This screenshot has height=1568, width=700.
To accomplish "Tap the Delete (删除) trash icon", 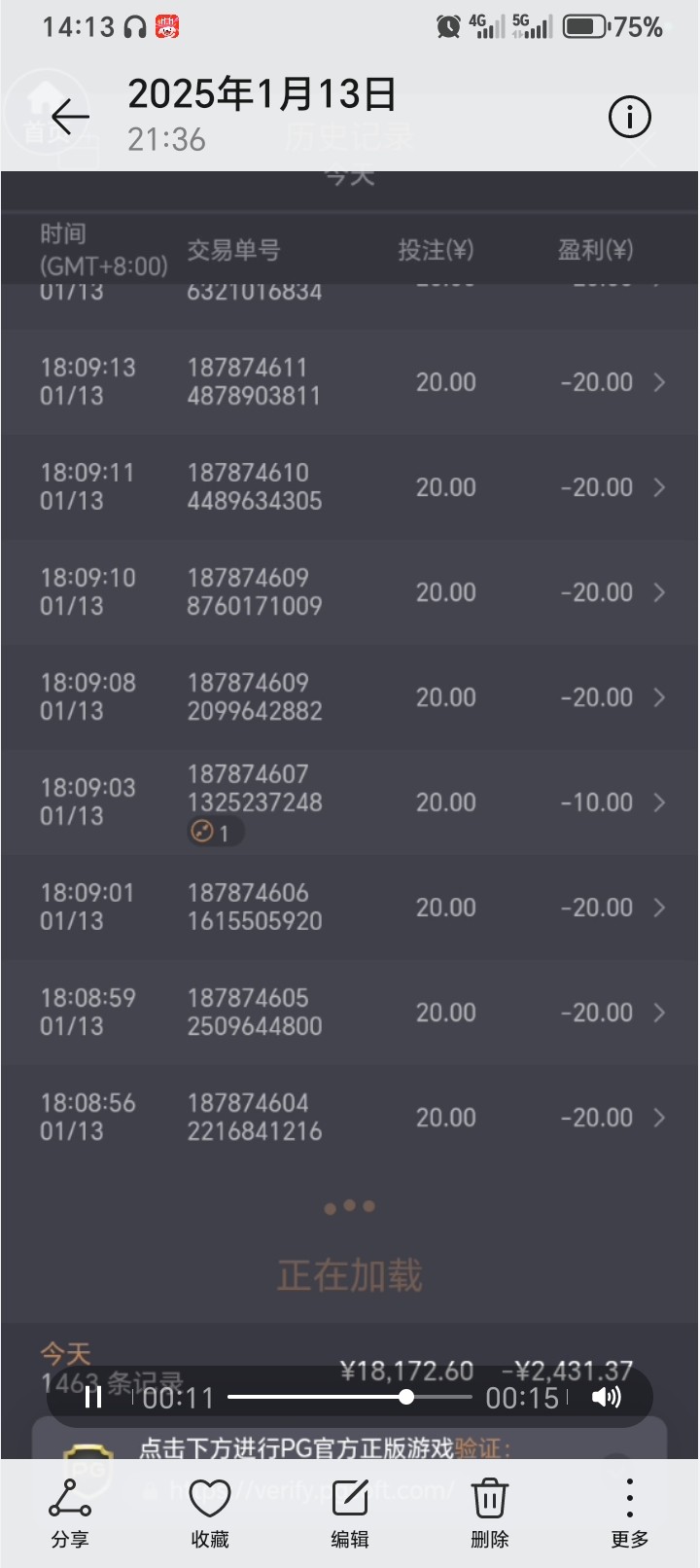I will point(490,1511).
